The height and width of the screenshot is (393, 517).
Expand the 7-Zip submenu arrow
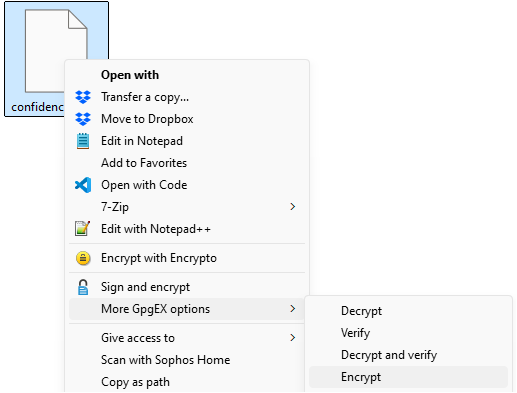tap(293, 207)
